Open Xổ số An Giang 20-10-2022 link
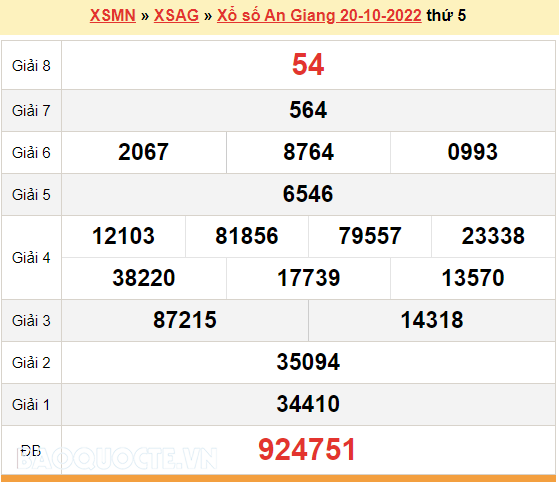 point(319,16)
